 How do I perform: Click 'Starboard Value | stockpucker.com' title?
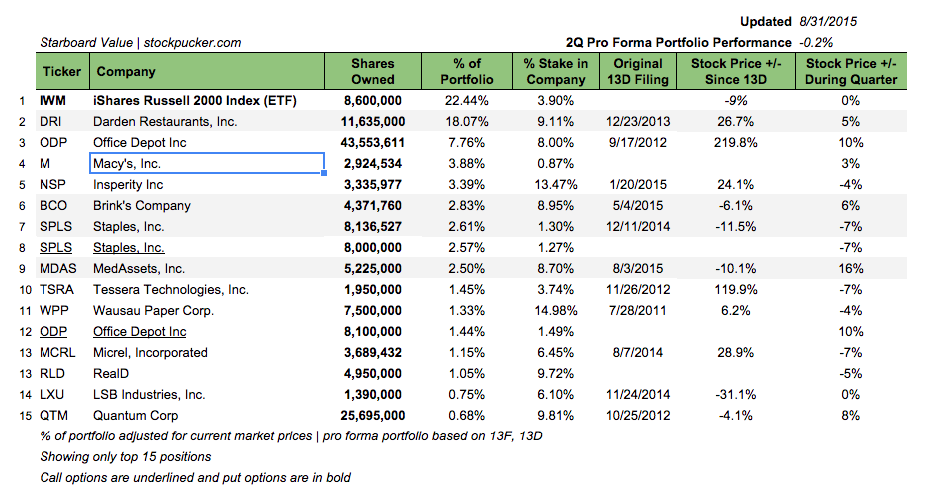pyautogui.click(x=141, y=43)
